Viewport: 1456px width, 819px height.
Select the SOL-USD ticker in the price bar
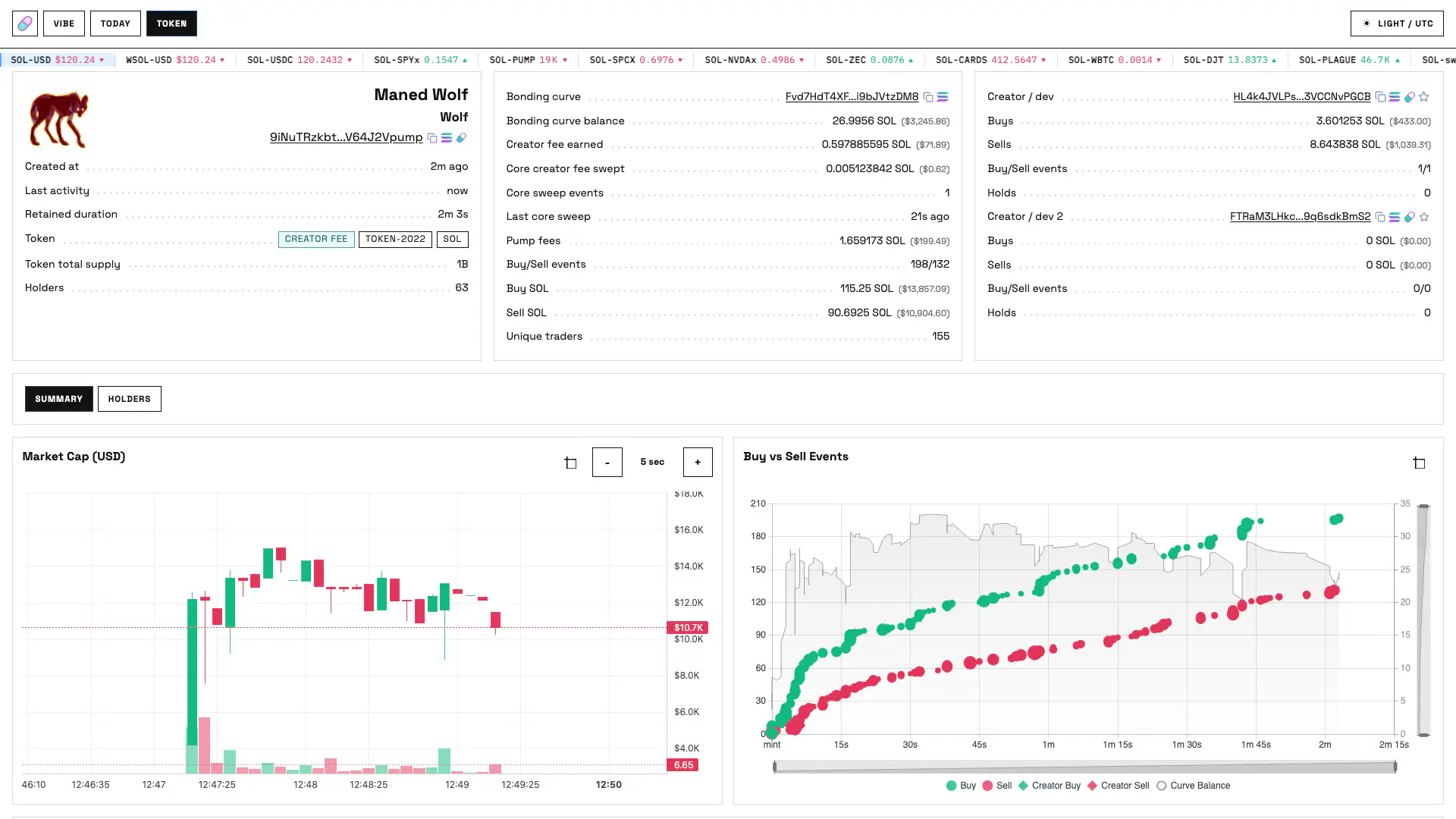(x=57, y=60)
